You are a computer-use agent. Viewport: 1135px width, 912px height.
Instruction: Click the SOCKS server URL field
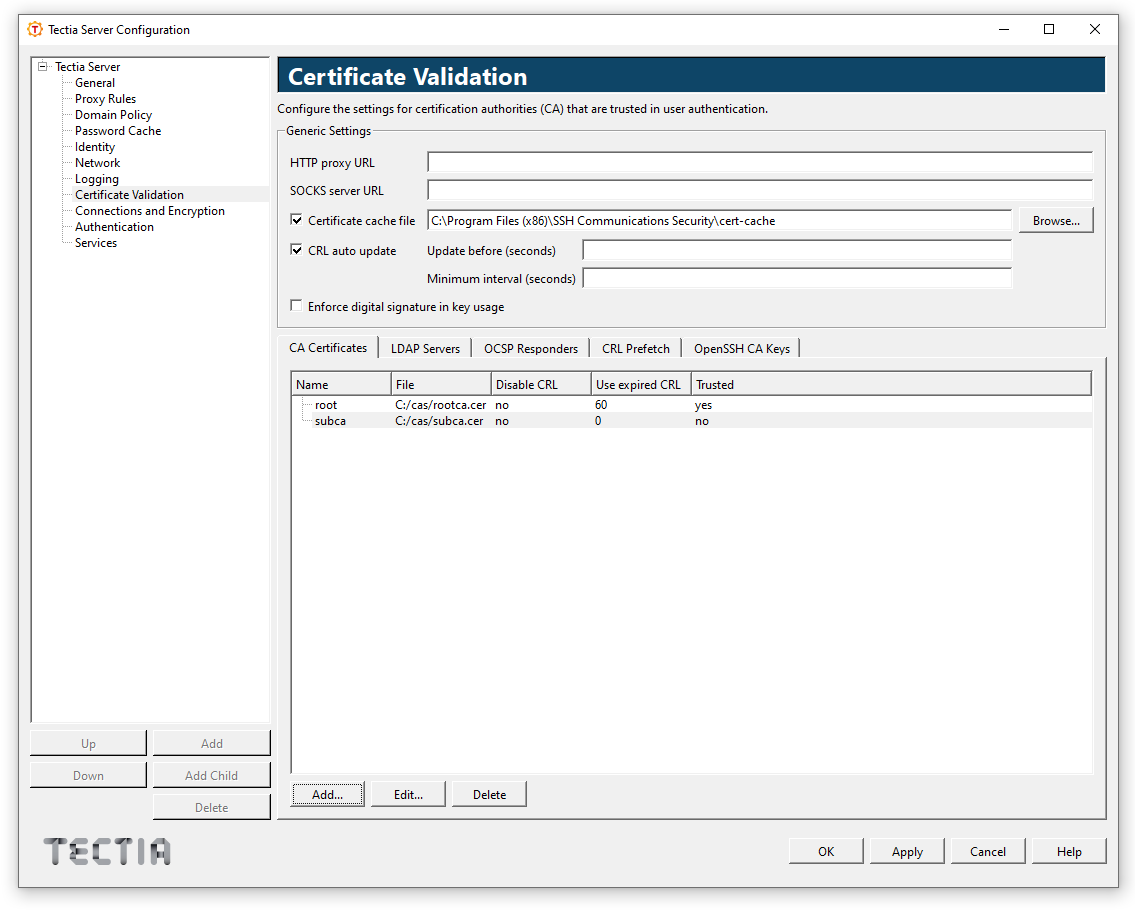[x=759, y=190]
